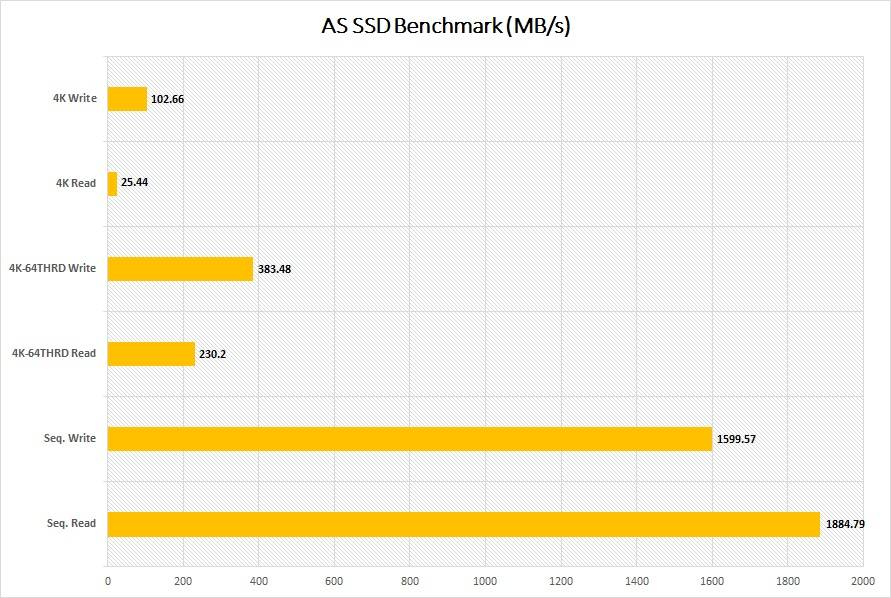The image size is (891, 598).
Task: Click the 102.66 data label
Action: tap(167, 99)
